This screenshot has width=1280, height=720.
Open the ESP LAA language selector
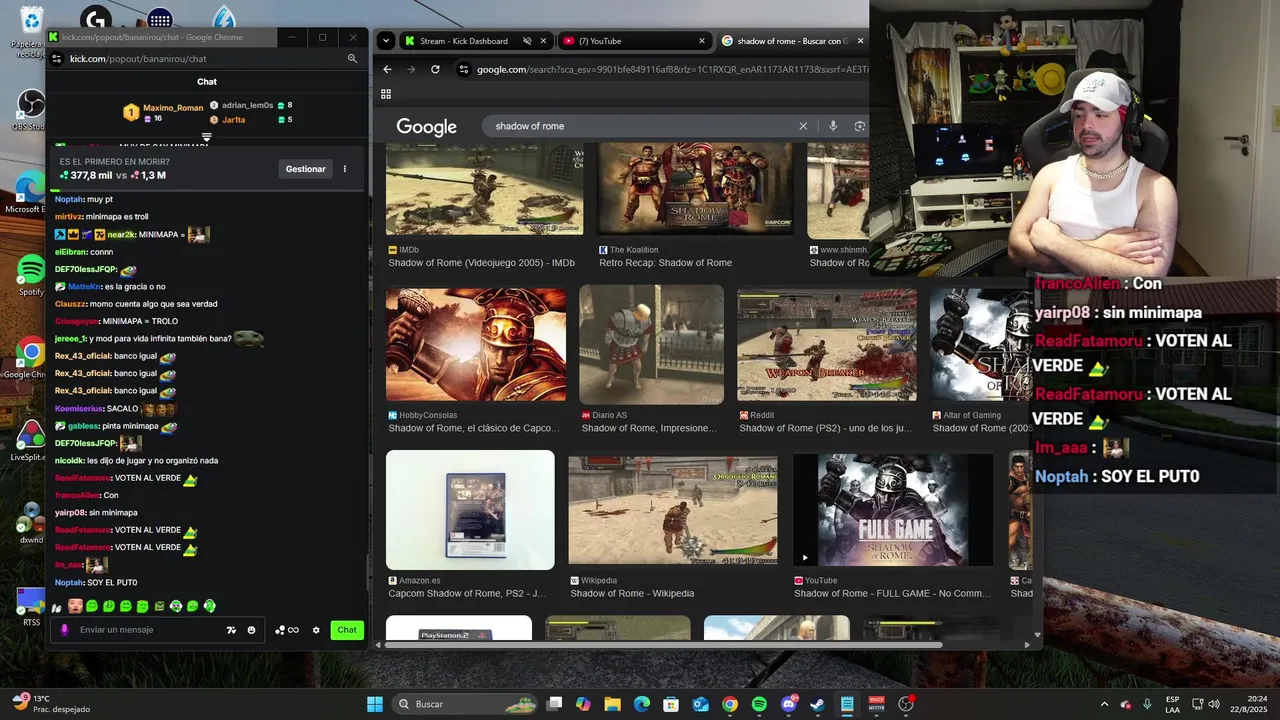(1173, 704)
